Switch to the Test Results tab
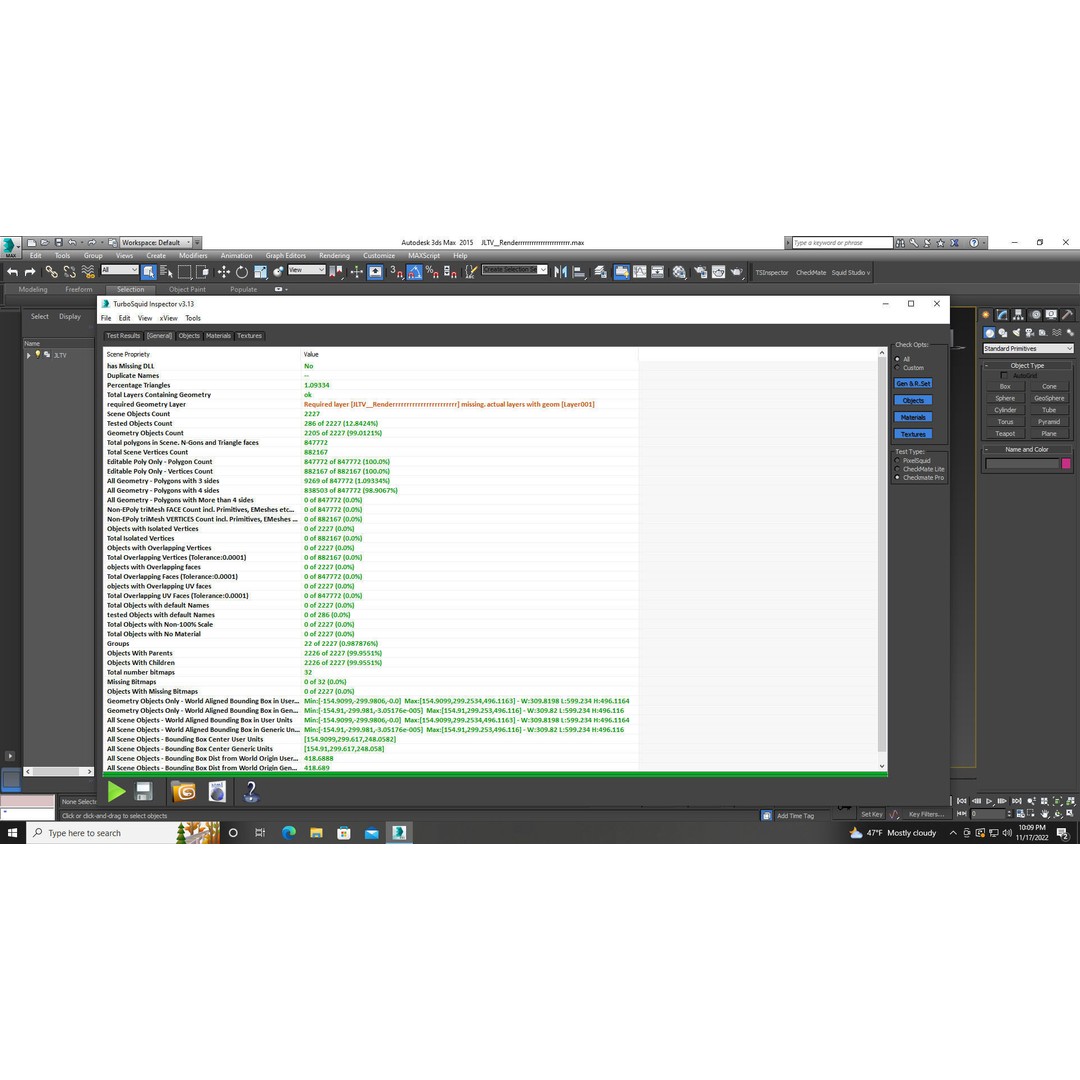This screenshot has width=1080, height=1080. coord(123,336)
